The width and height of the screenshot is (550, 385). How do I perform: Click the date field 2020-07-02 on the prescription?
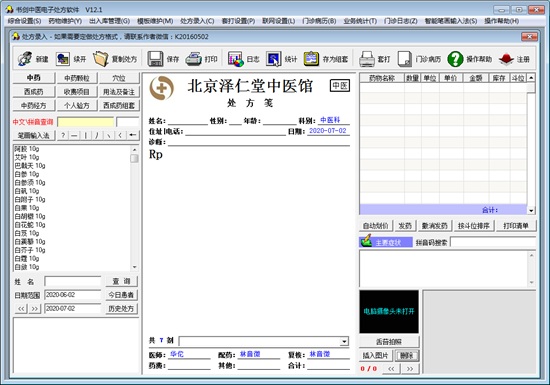coord(328,131)
